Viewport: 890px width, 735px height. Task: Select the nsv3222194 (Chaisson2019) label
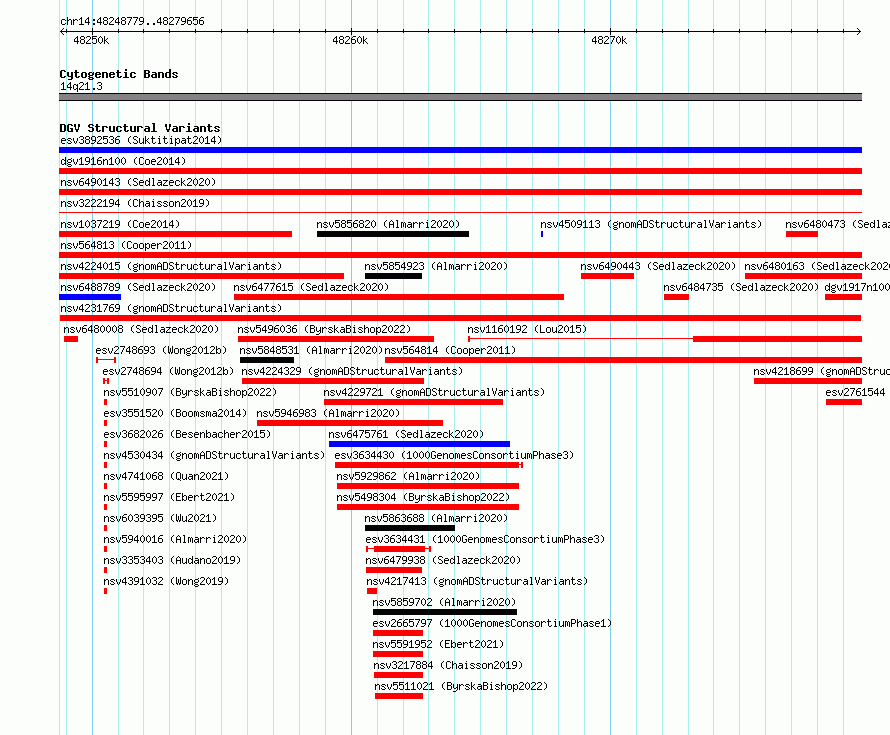(x=135, y=203)
